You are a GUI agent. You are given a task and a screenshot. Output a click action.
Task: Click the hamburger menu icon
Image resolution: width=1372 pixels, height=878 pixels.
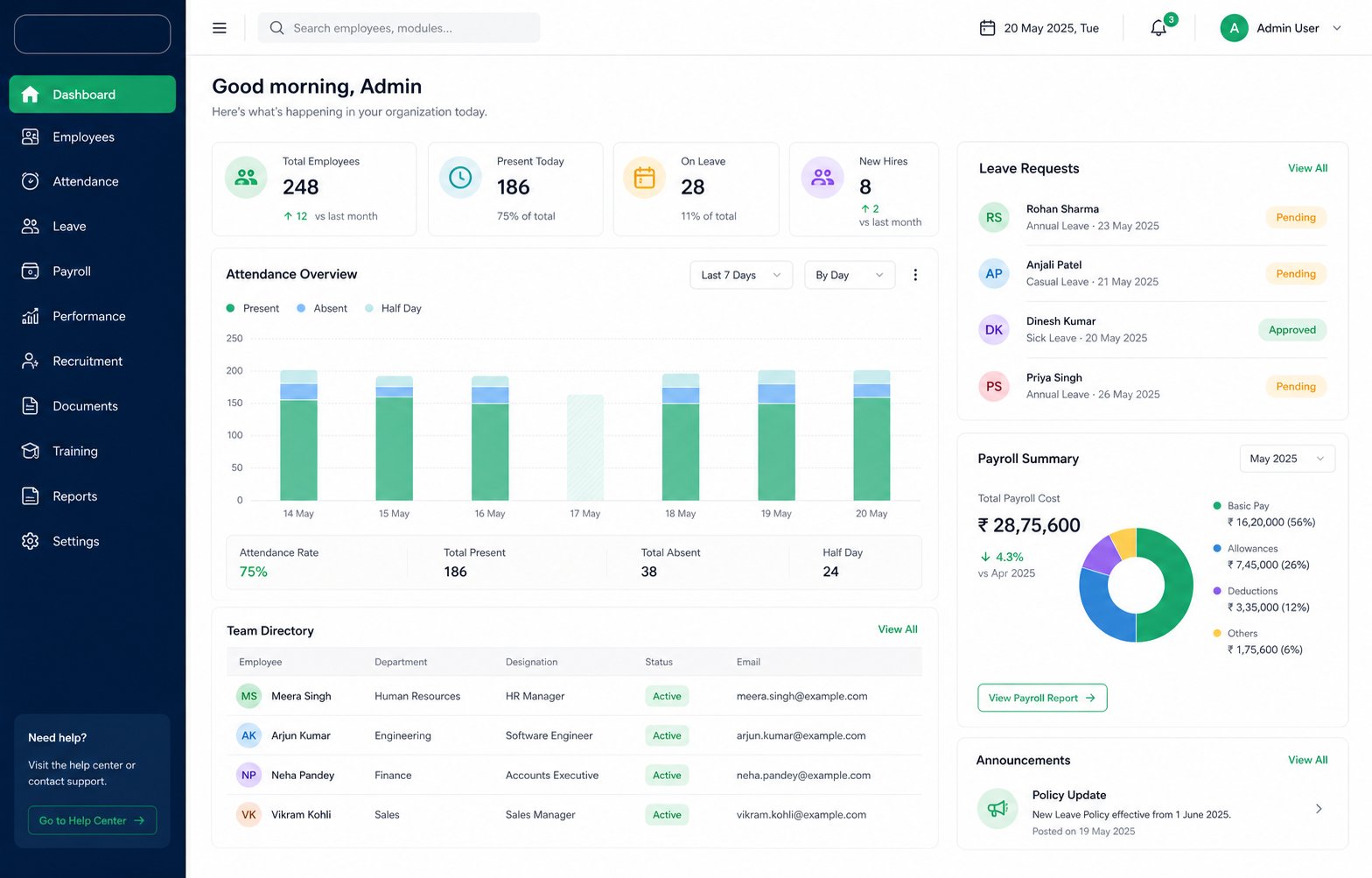tap(220, 28)
